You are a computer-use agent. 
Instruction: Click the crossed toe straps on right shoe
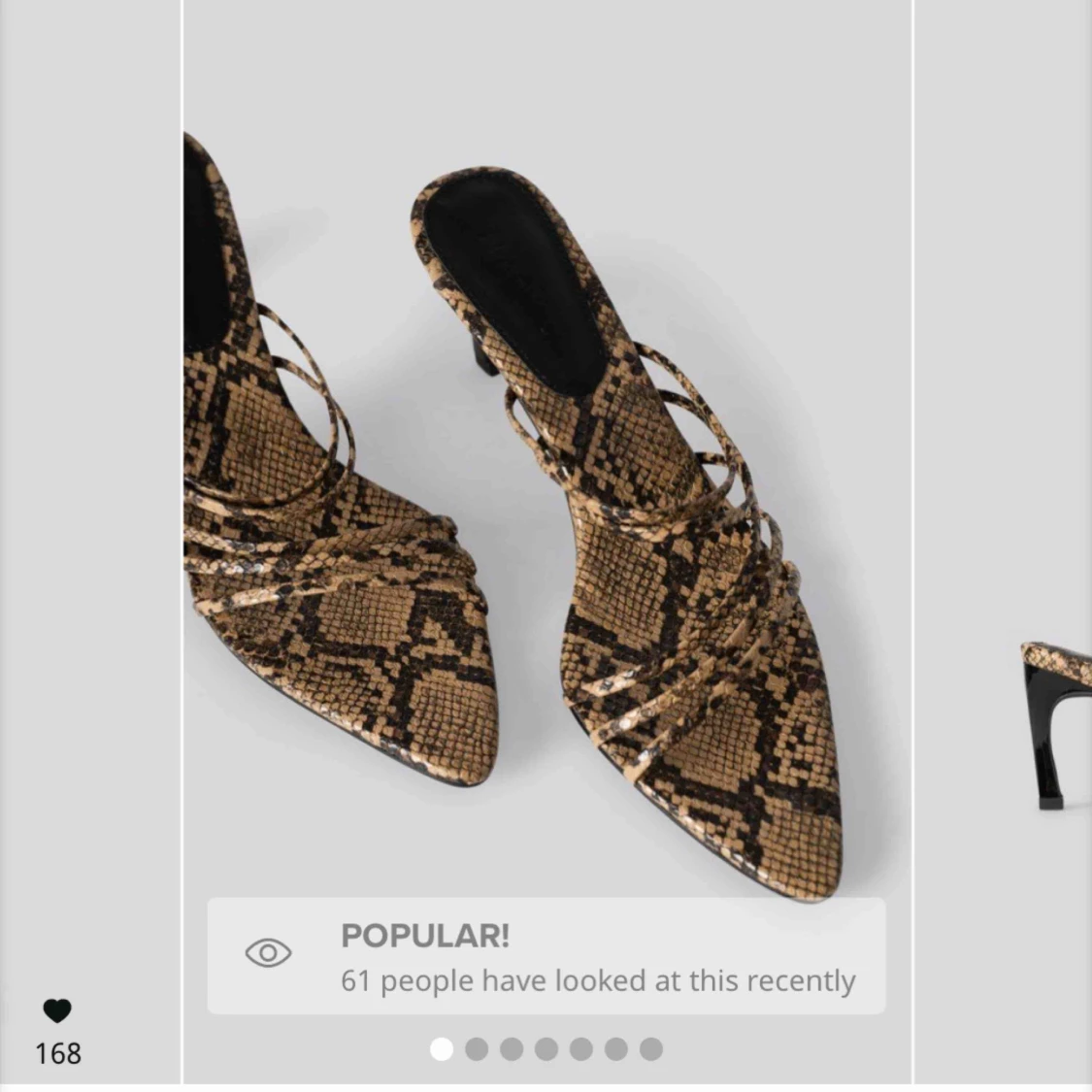tap(689, 647)
